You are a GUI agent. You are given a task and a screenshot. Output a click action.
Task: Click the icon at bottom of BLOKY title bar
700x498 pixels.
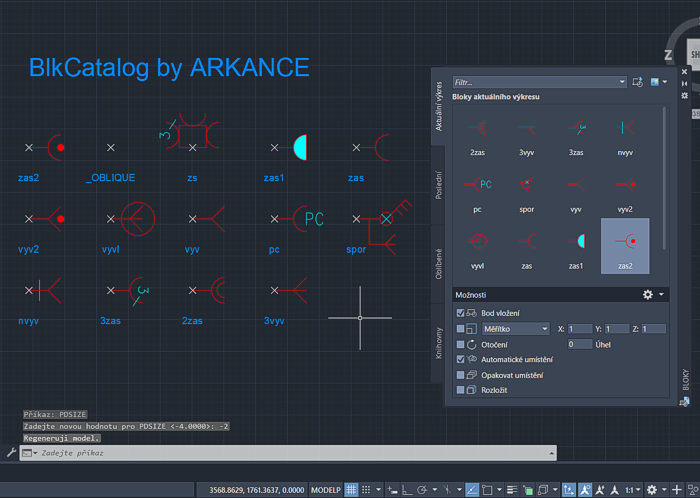pos(684,402)
